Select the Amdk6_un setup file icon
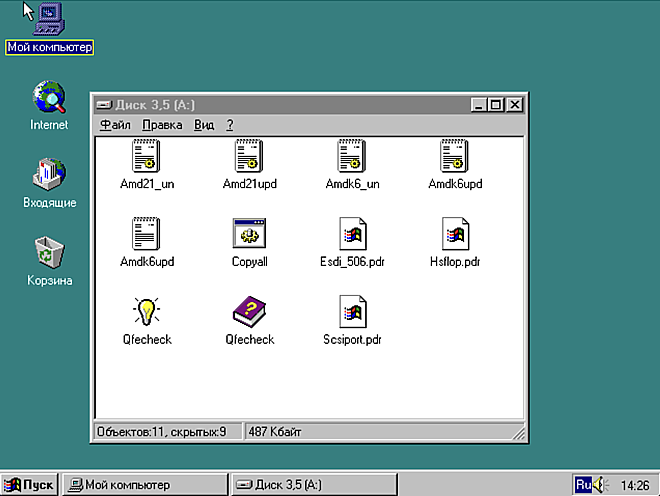Image resolution: width=660 pixels, height=496 pixels. (351, 155)
